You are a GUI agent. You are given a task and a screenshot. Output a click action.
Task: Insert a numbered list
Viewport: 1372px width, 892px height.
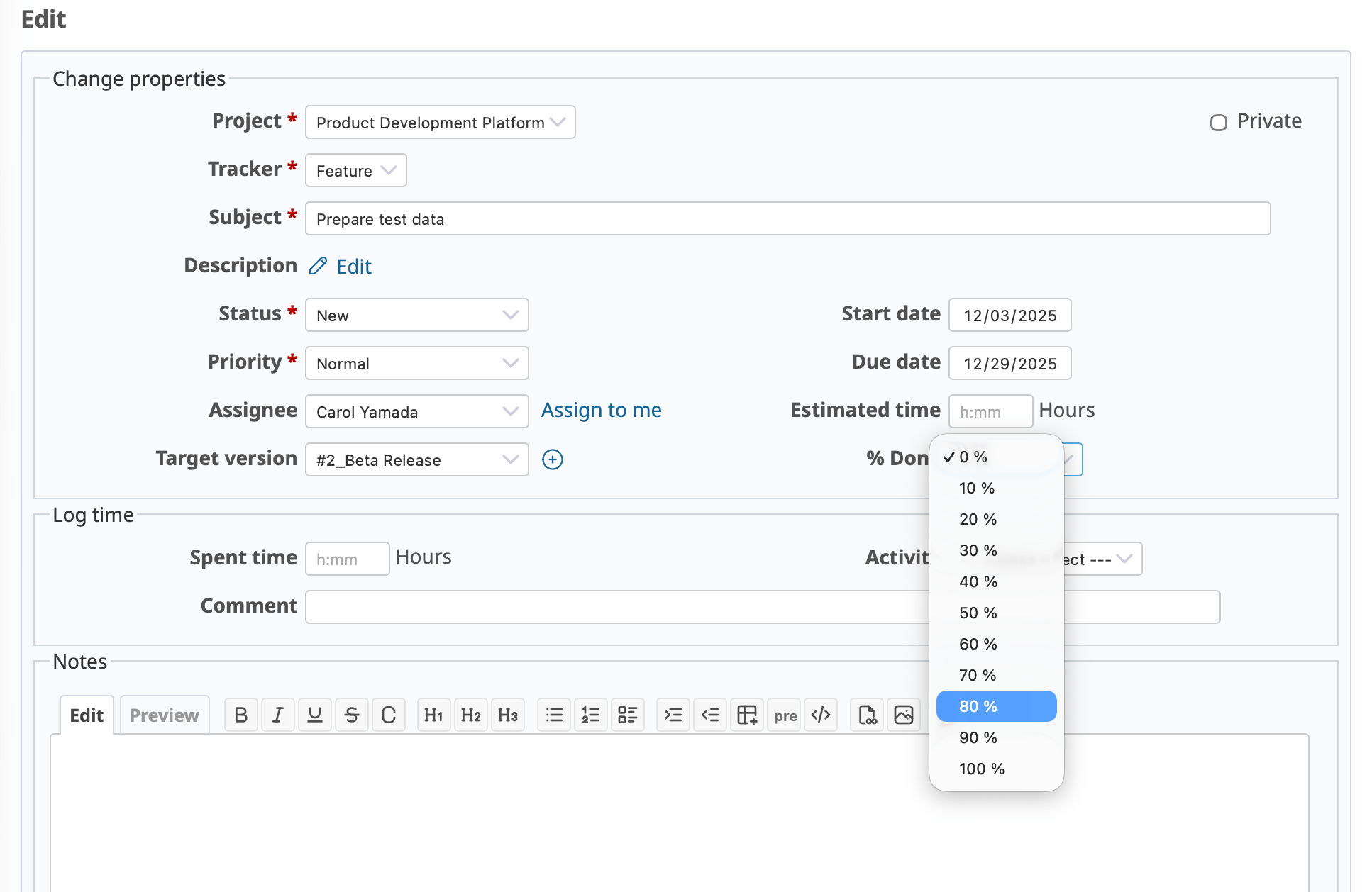click(591, 715)
